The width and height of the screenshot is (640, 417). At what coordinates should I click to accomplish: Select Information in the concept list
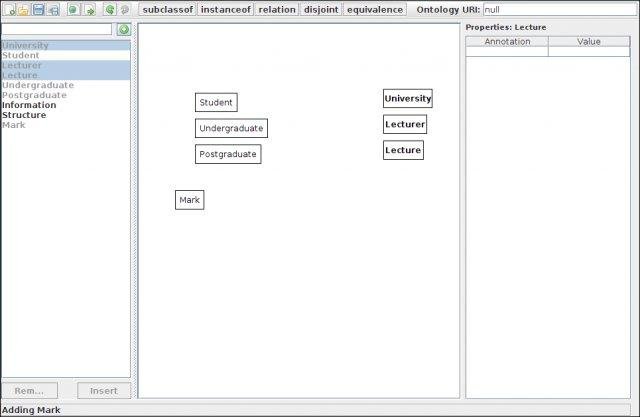point(66,105)
